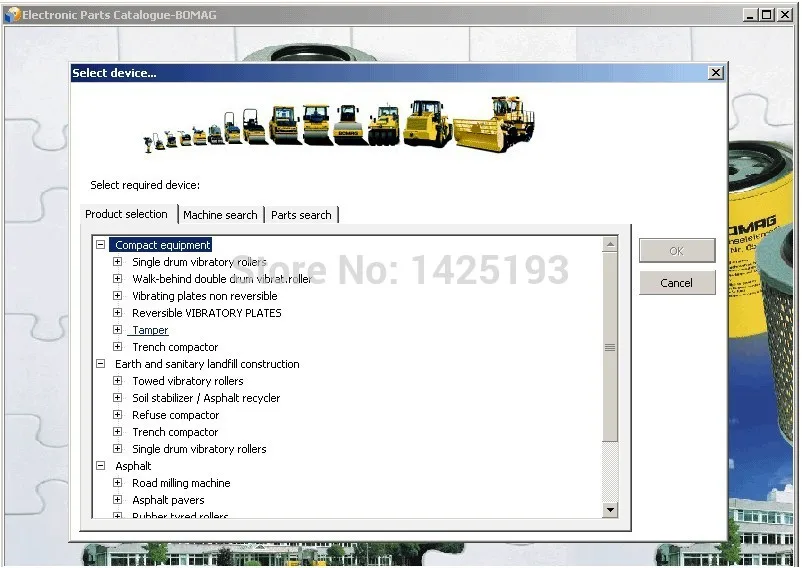This screenshot has height=568, width=802.
Task: Expand the Tamper node
Action: click(118, 330)
